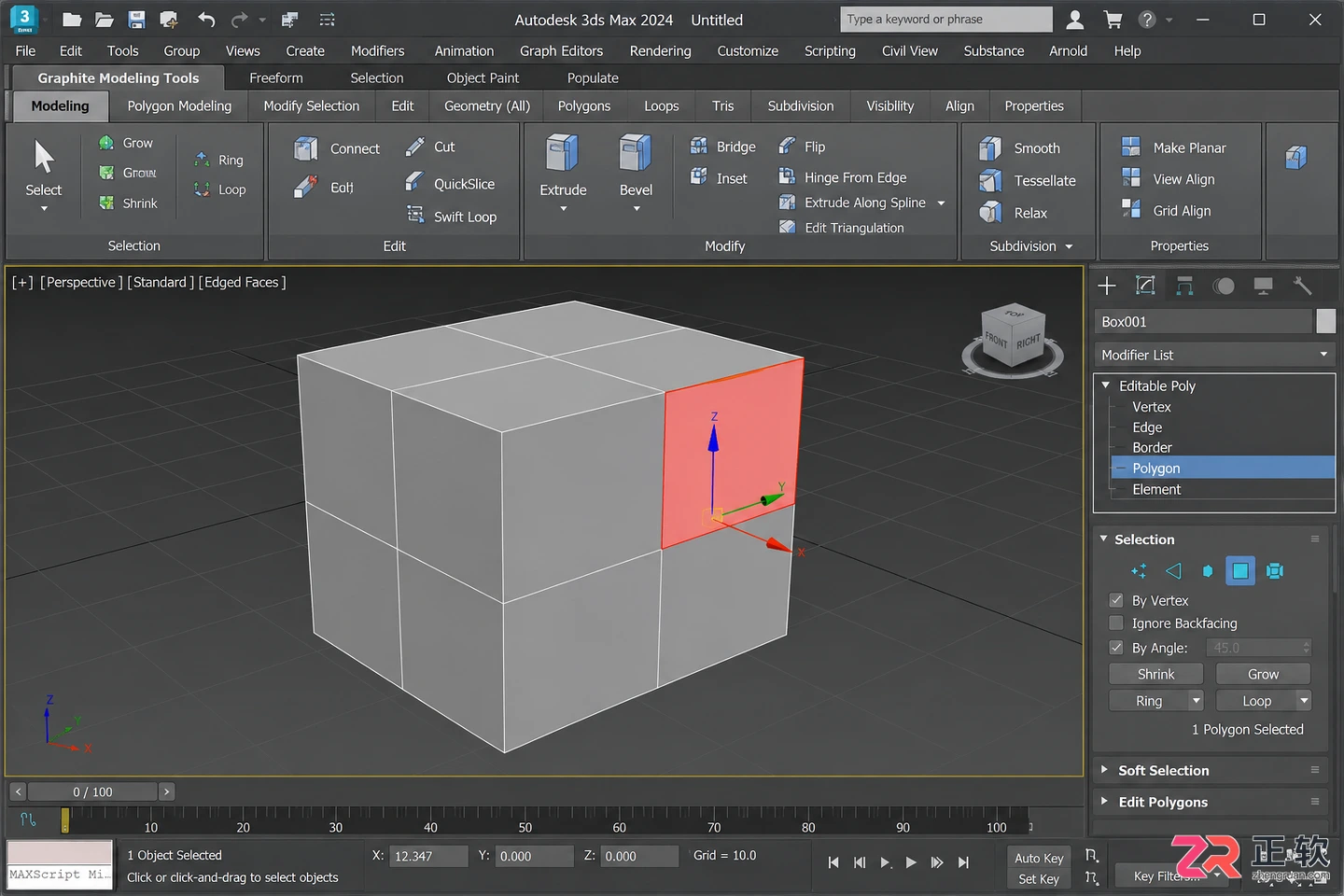Activate the QuickSlice tool
The height and width of the screenshot is (896, 1344).
pos(450,184)
